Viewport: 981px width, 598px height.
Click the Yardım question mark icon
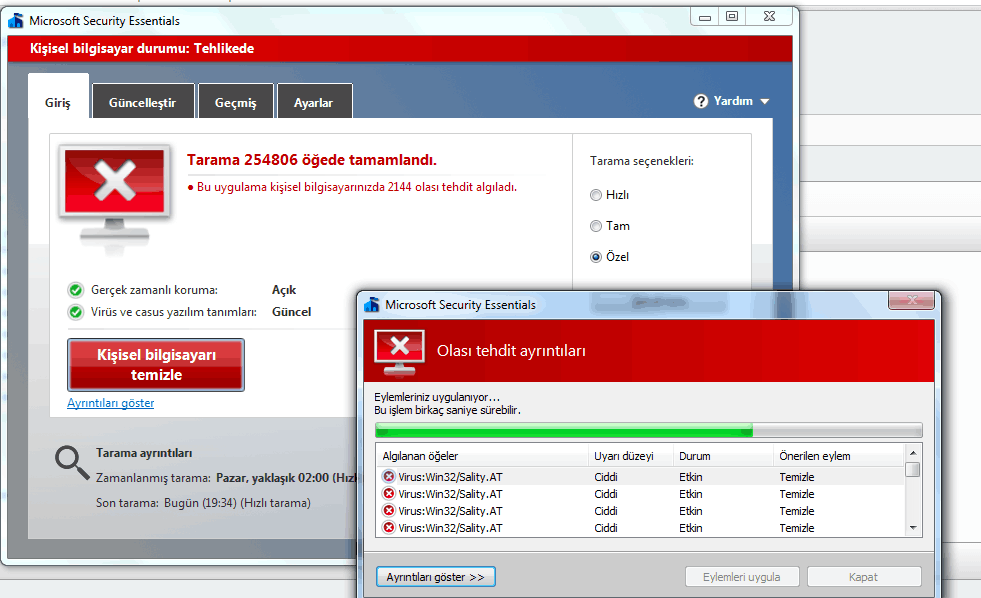(x=701, y=101)
